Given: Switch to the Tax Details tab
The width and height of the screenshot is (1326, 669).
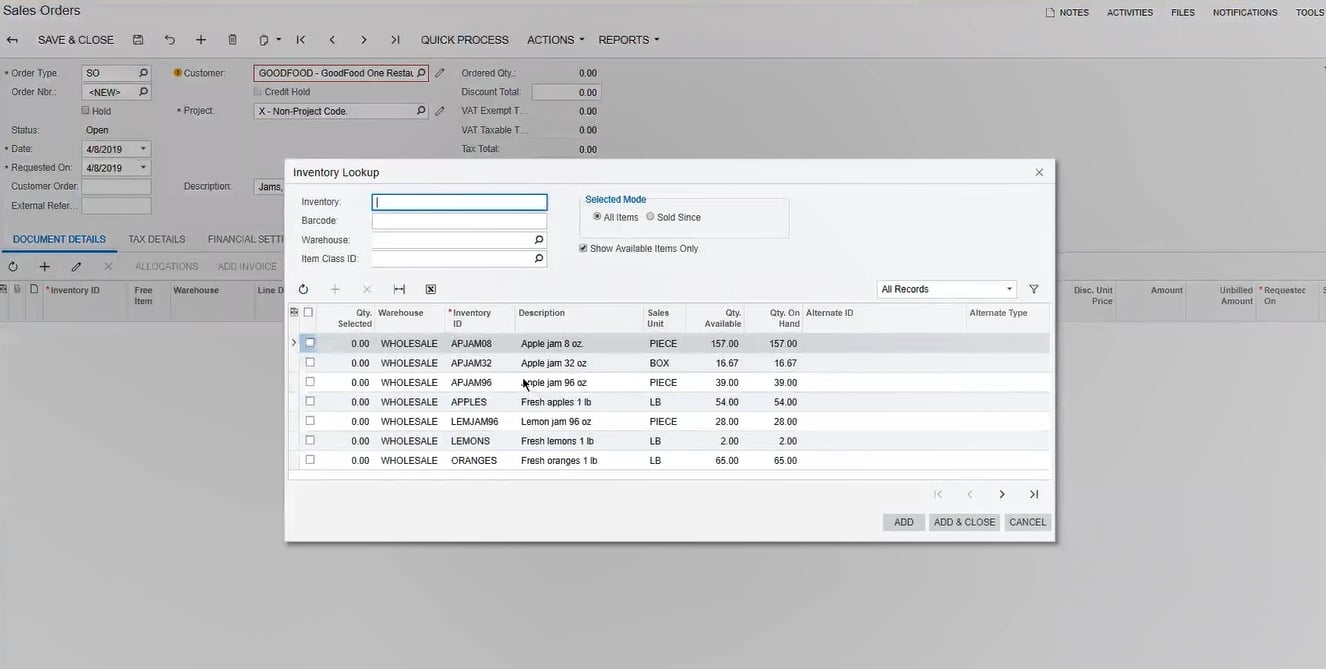Looking at the screenshot, I should [156, 239].
